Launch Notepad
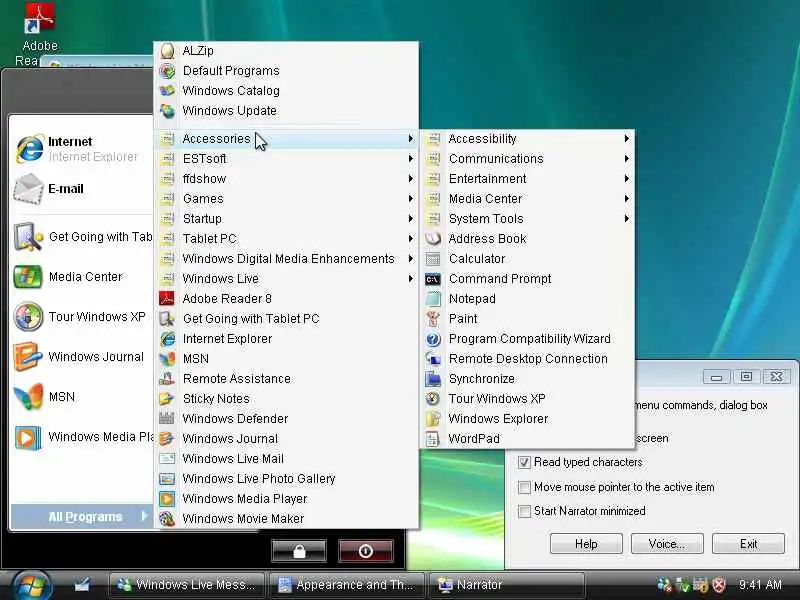The width and height of the screenshot is (800, 600). [x=527, y=298]
